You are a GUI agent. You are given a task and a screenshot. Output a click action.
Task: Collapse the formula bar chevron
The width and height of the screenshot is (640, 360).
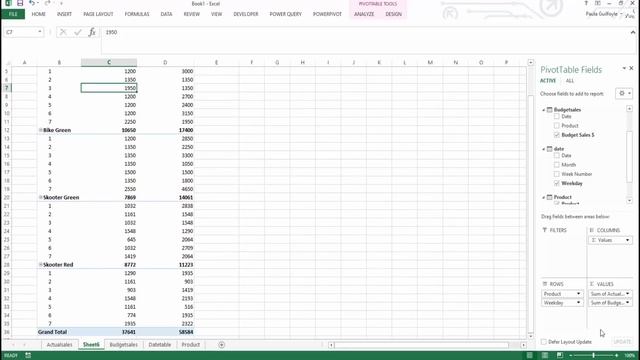pos(633,32)
